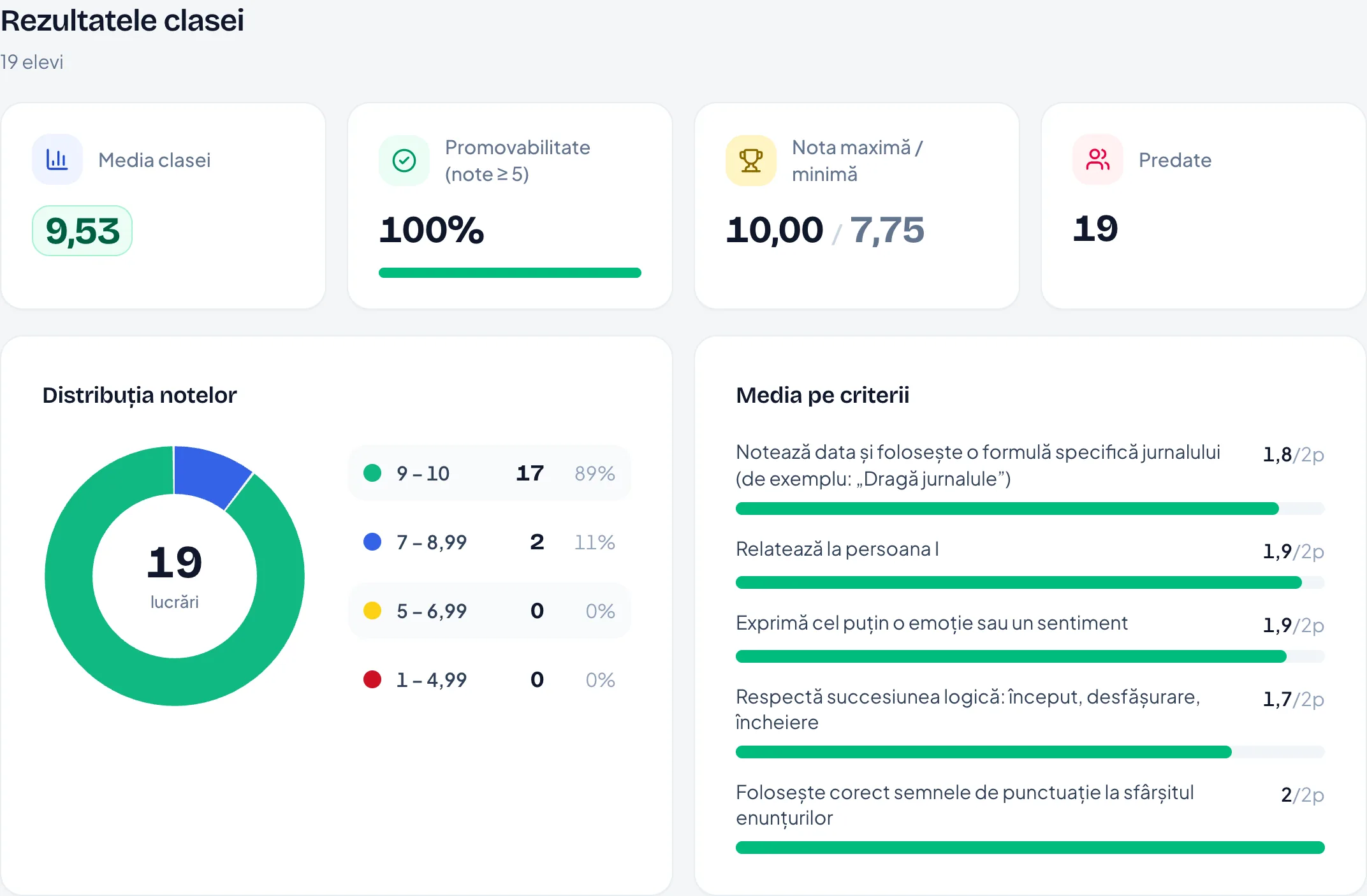
Task: Click the '1,7/2p' criterion score
Action: [1294, 699]
